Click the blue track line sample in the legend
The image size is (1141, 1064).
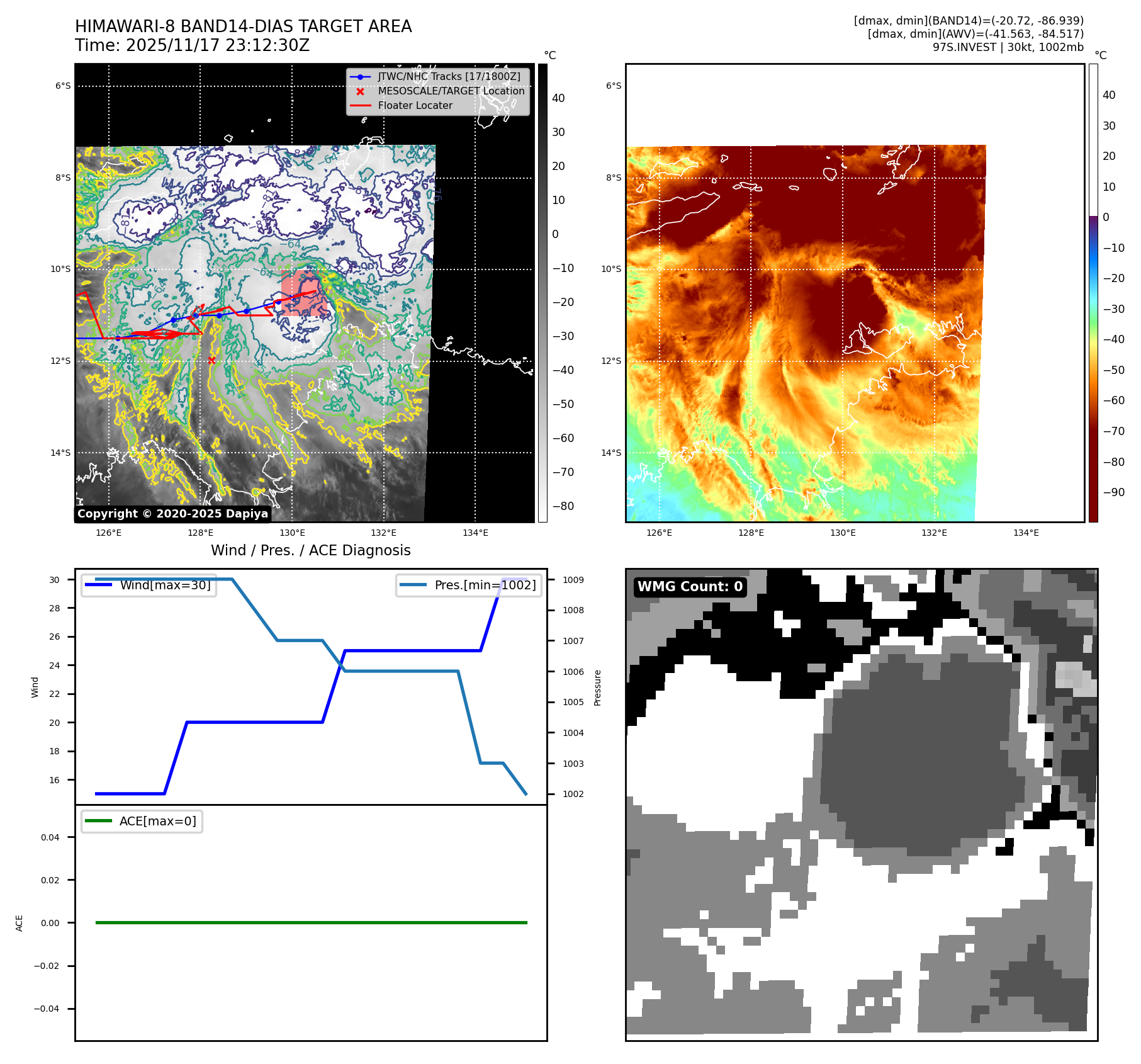coord(360,77)
